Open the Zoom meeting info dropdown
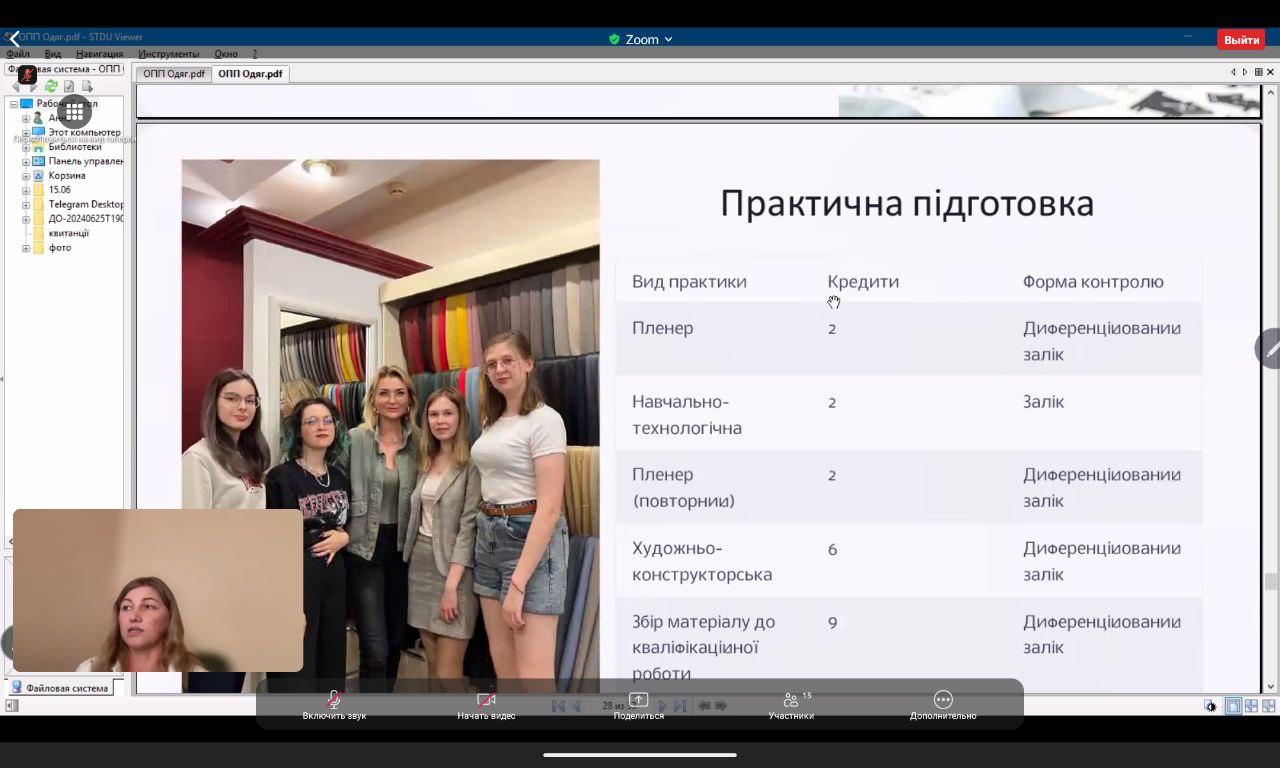Image resolution: width=1280 pixels, height=768 pixels. tap(641, 39)
